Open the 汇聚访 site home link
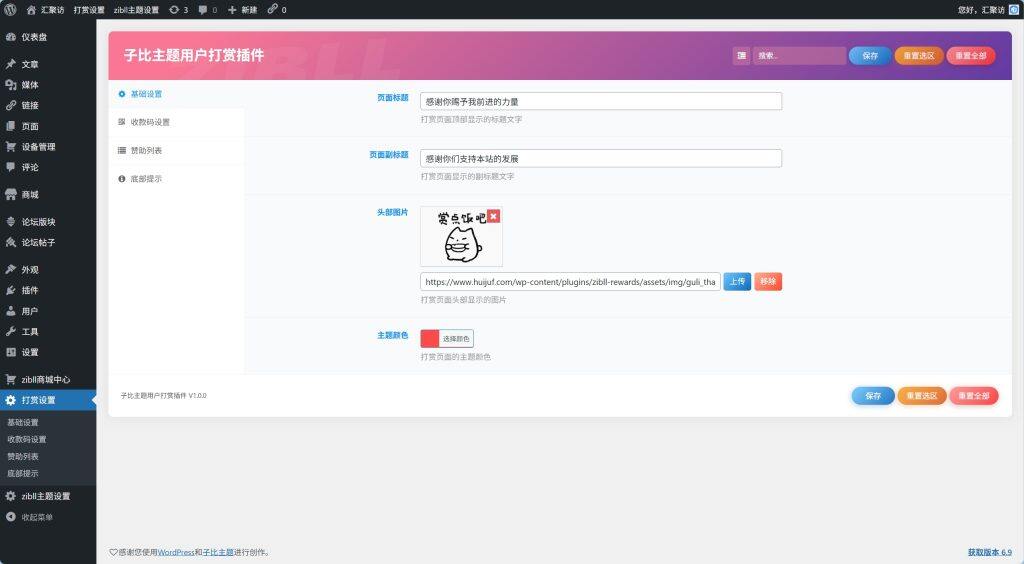Image resolution: width=1024 pixels, height=564 pixels. [x=45, y=10]
